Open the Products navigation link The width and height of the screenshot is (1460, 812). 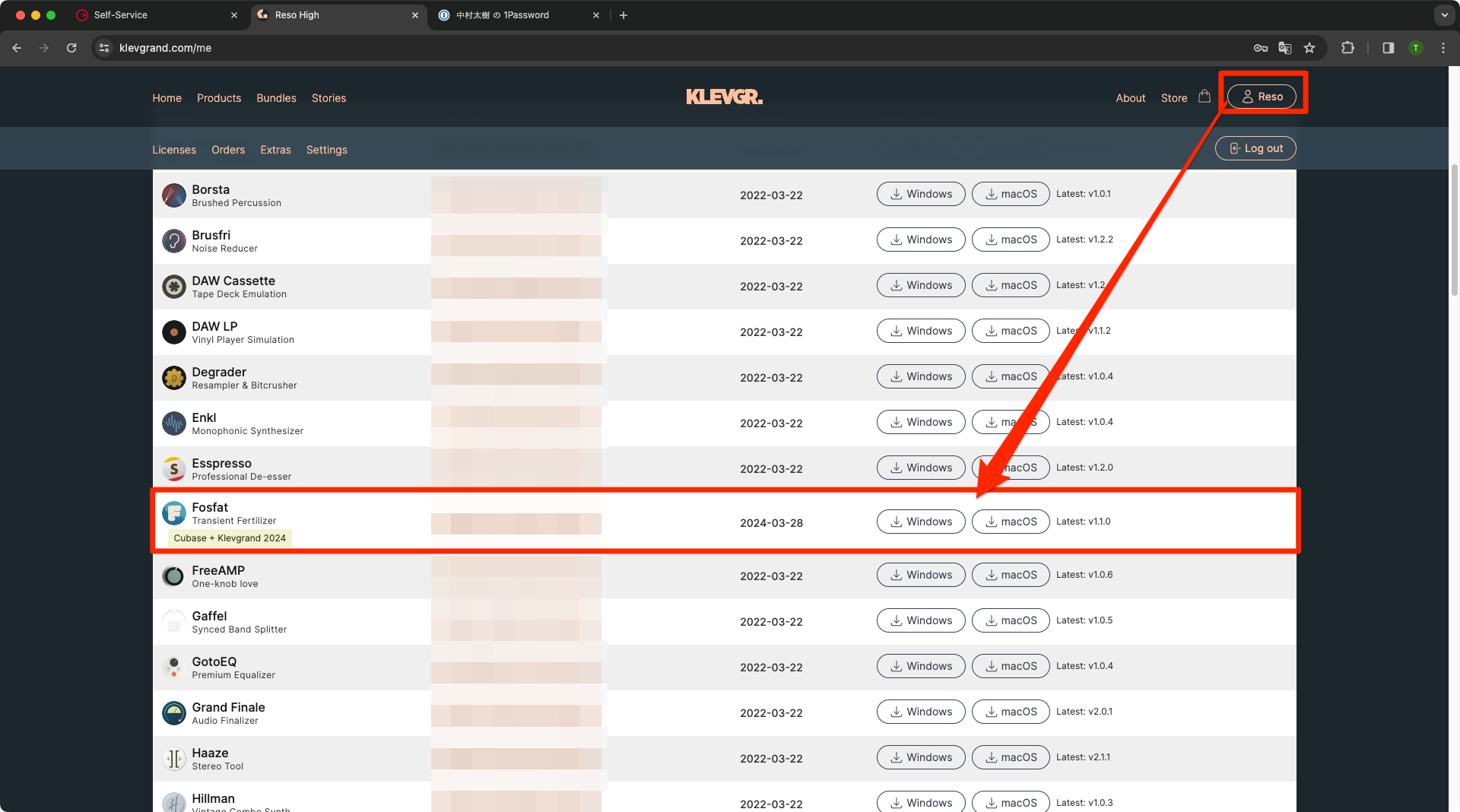click(x=219, y=98)
